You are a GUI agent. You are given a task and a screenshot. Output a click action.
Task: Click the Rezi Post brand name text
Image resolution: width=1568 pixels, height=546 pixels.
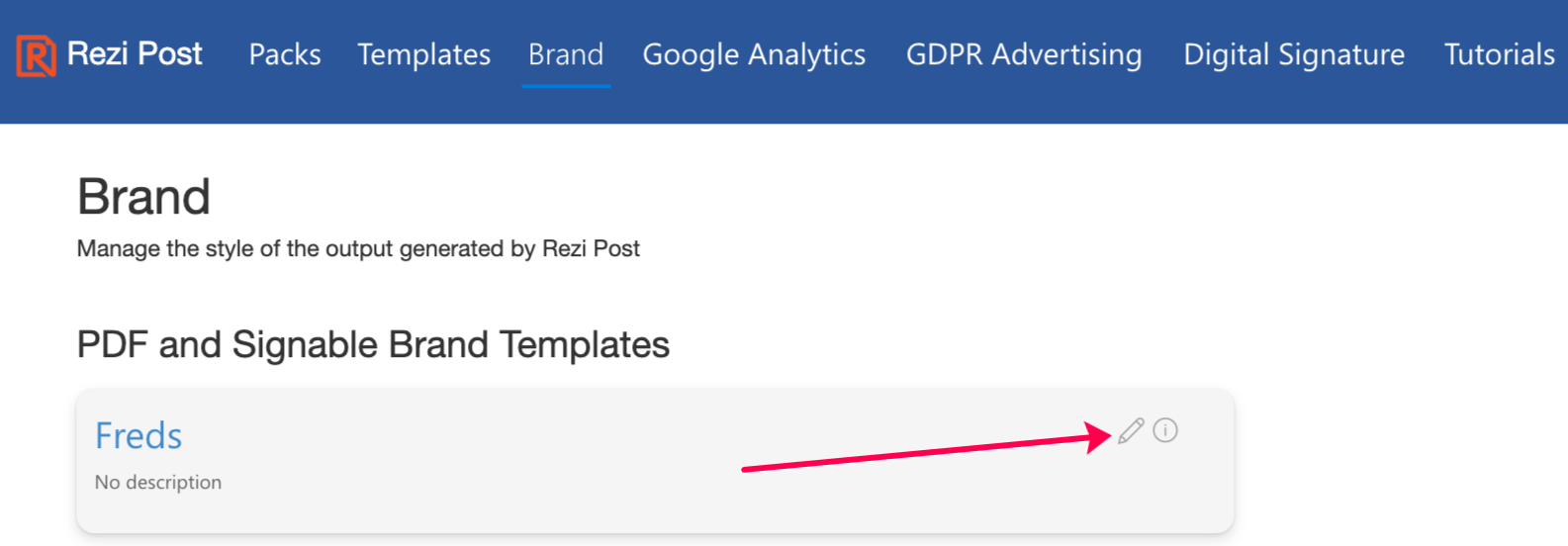click(x=135, y=53)
